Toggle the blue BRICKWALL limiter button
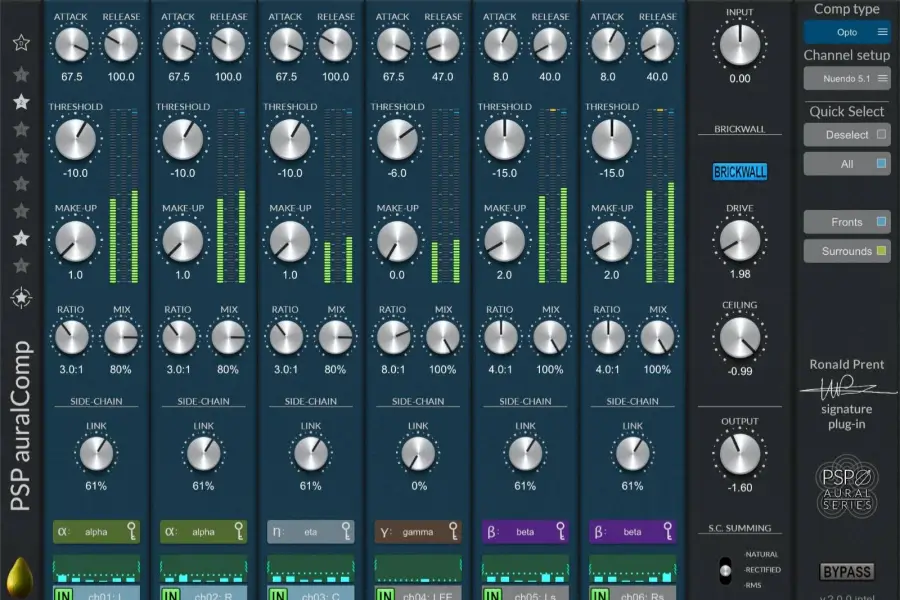Screen dimensions: 900x600 740,172
